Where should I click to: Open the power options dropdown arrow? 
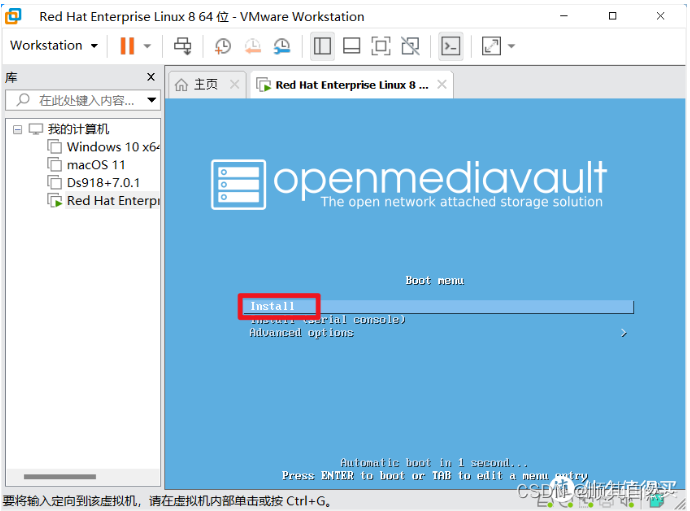(x=147, y=46)
